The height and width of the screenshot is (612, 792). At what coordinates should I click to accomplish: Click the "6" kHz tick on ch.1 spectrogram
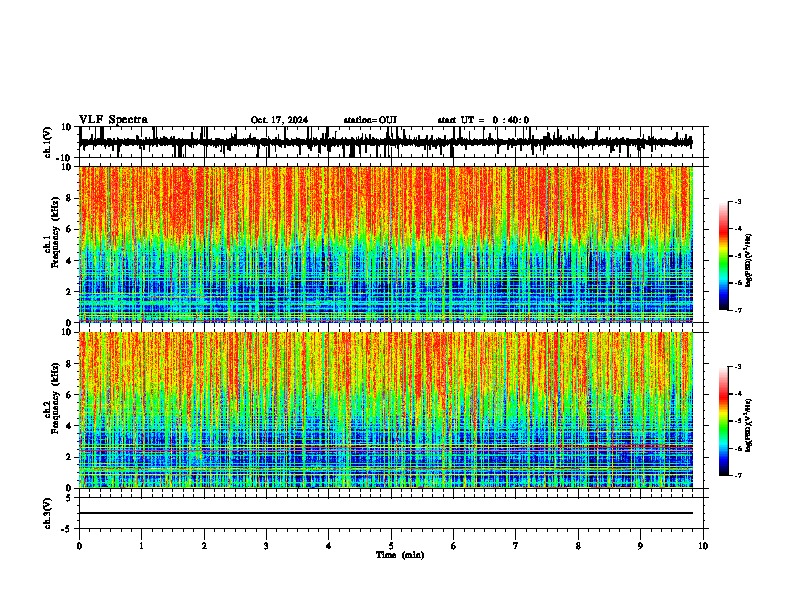[69, 229]
